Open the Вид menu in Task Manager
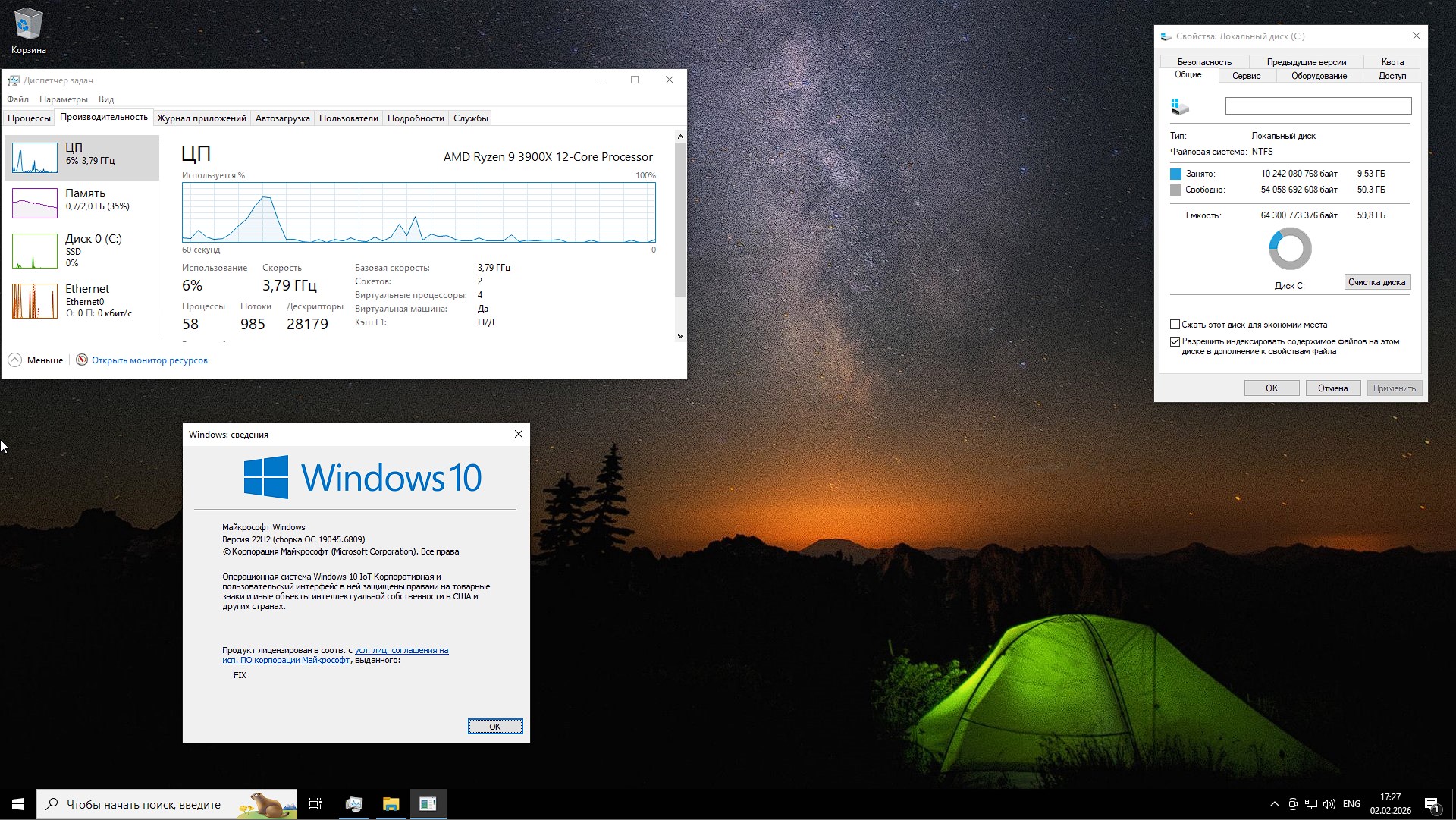 (105, 99)
